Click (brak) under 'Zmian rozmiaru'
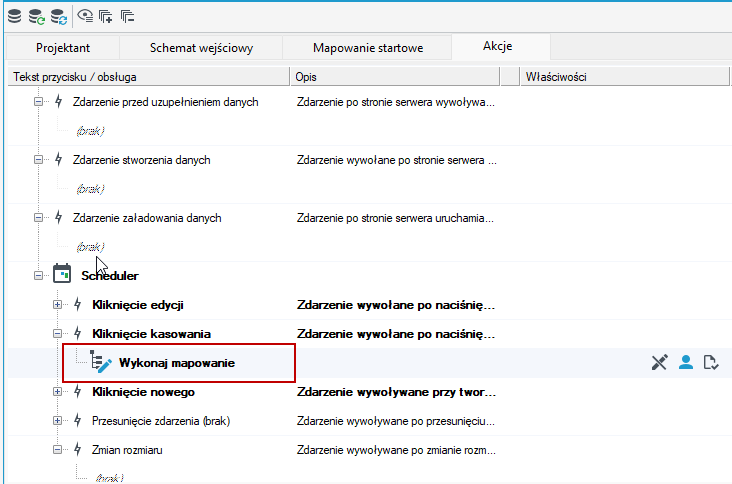Image resolution: width=732 pixels, height=484 pixels. coord(109,478)
